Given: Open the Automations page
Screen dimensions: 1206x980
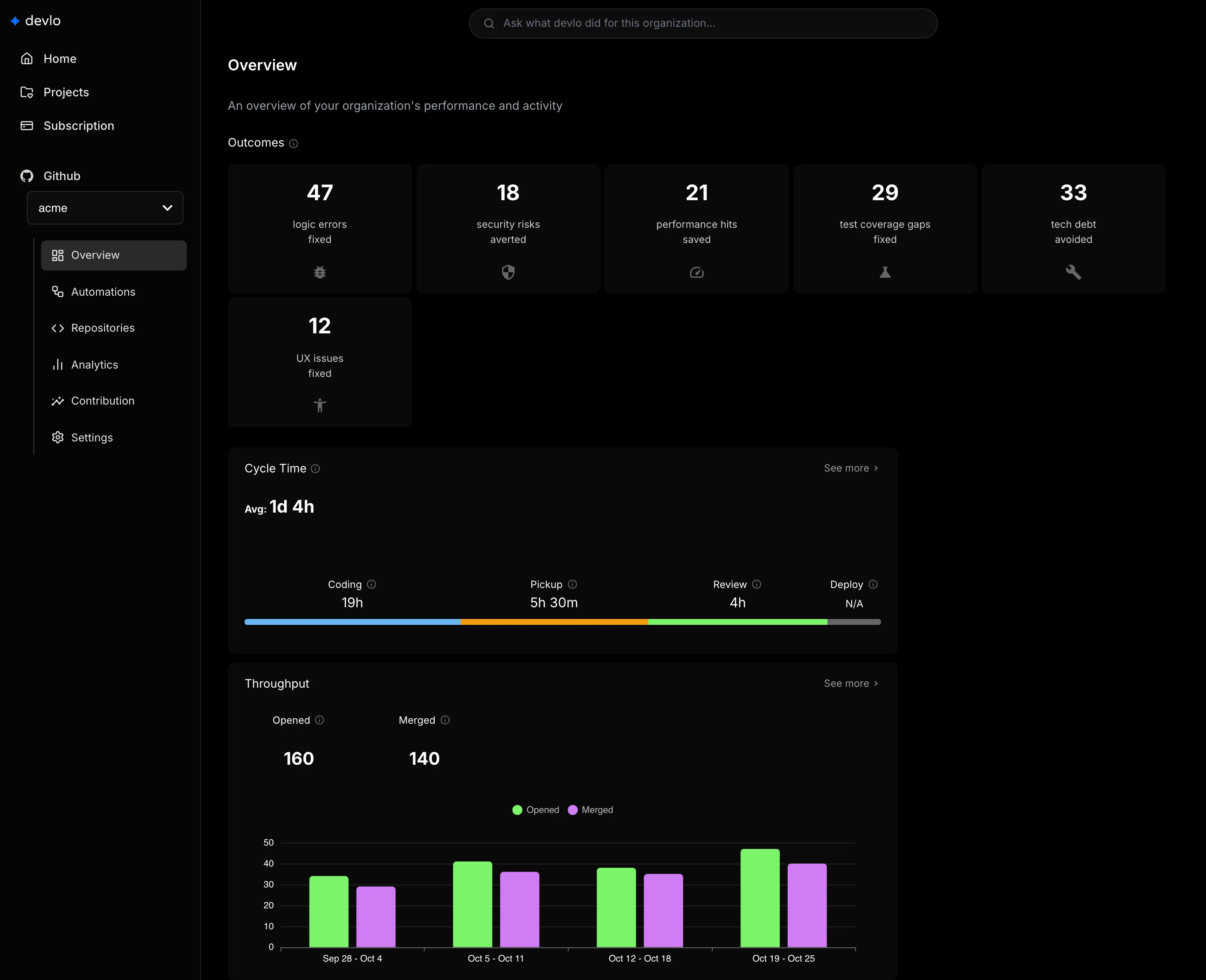Looking at the screenshot, I should click(x=103, y=292).
